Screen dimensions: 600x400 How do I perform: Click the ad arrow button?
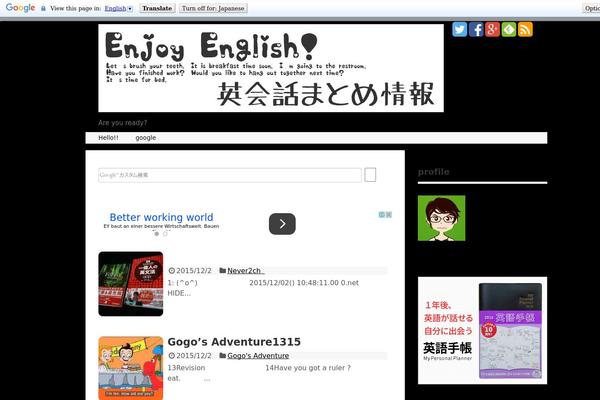click(282, 224)
